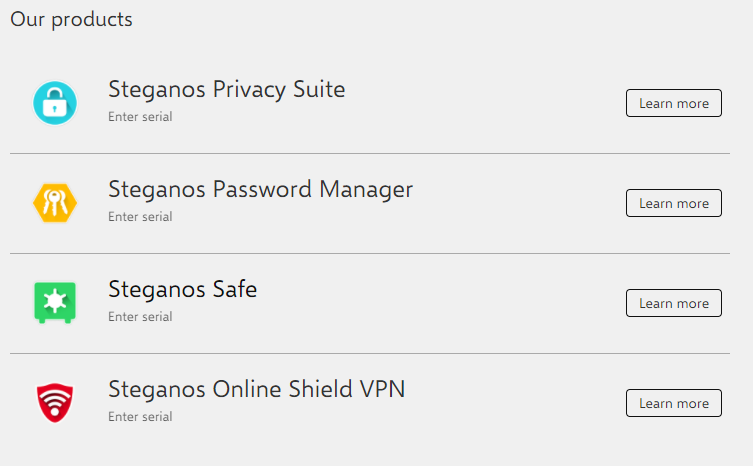Click Enter serial under Password Manager
This screenshot has height=466, width=753.
point(140,217)
